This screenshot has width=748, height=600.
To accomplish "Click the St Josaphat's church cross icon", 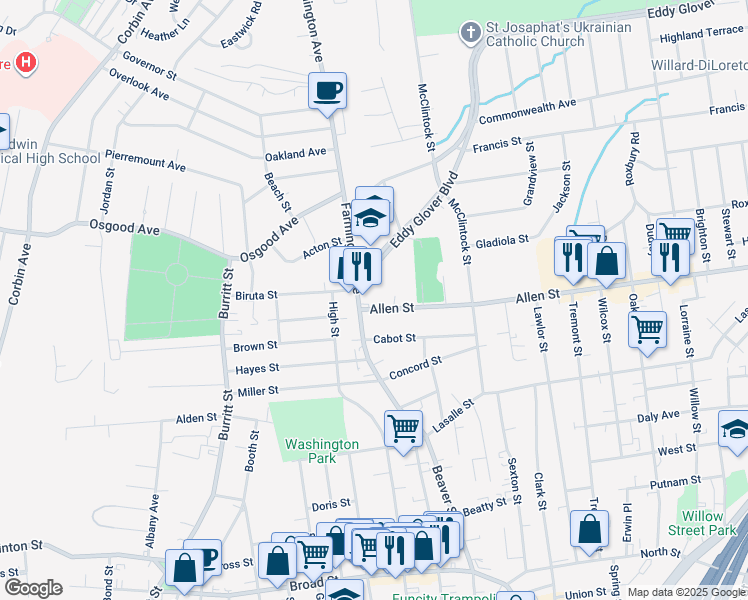I will [x=470, y=34].
